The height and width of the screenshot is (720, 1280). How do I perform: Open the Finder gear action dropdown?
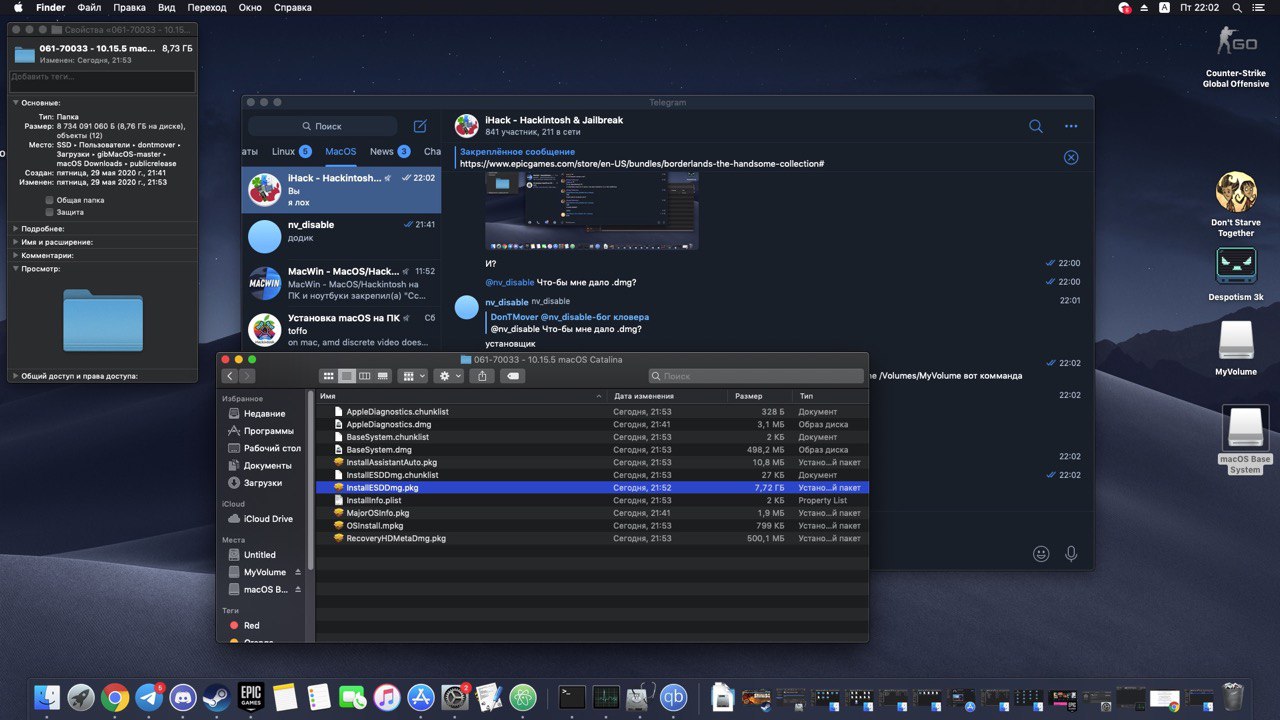(449, 376)
